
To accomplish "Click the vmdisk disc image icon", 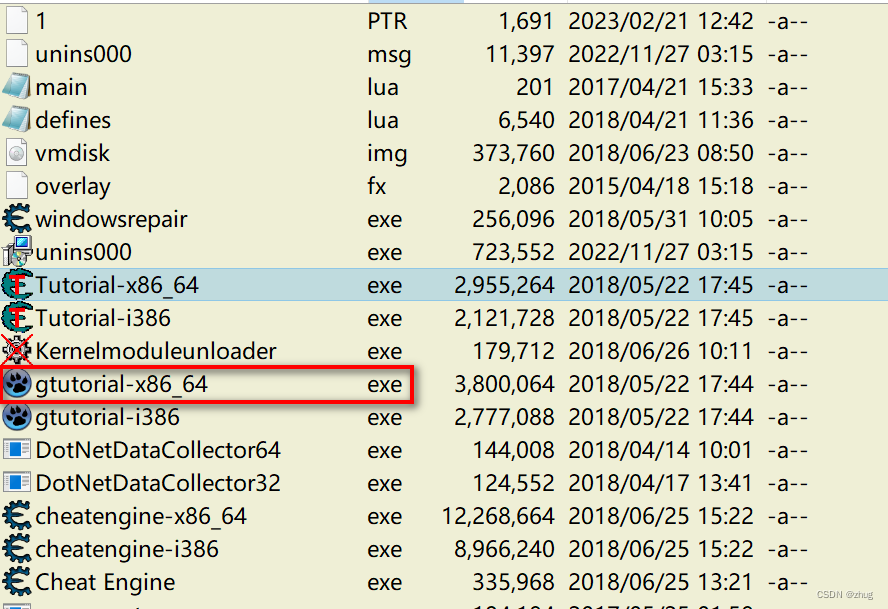I will (17, 152).
